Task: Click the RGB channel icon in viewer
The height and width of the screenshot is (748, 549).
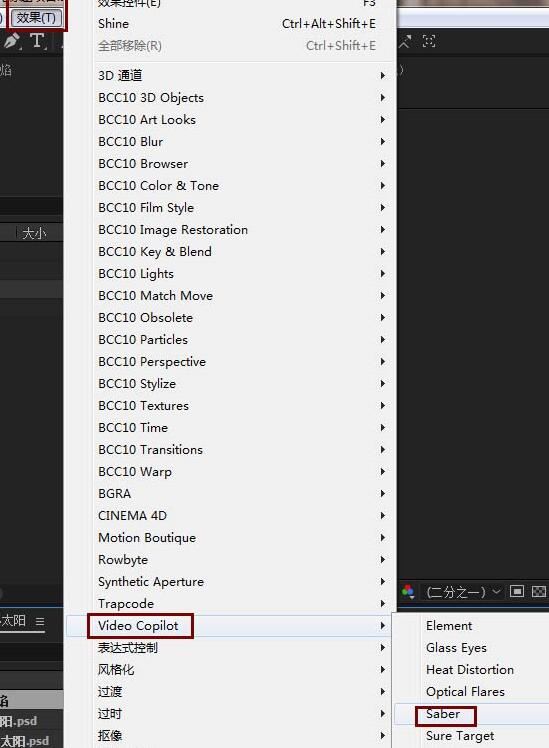Action: pos(408,592)
